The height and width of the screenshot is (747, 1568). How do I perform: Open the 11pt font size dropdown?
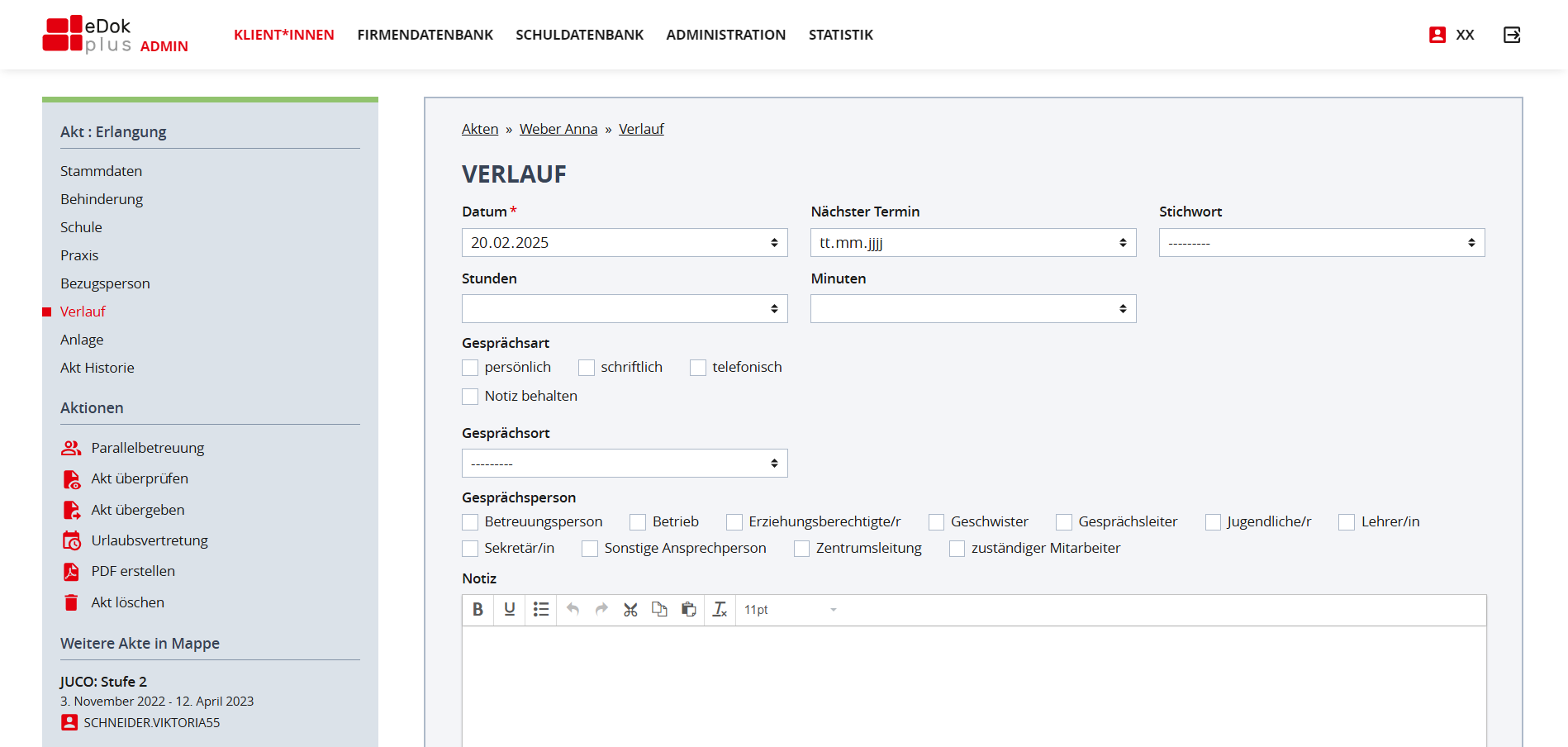790,610
